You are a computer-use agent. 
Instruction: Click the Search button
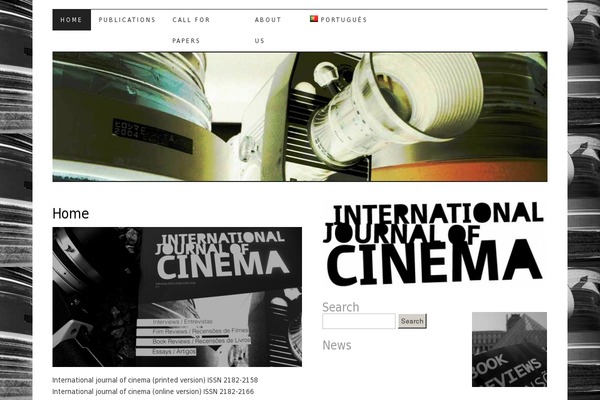[x=412, y=321]
